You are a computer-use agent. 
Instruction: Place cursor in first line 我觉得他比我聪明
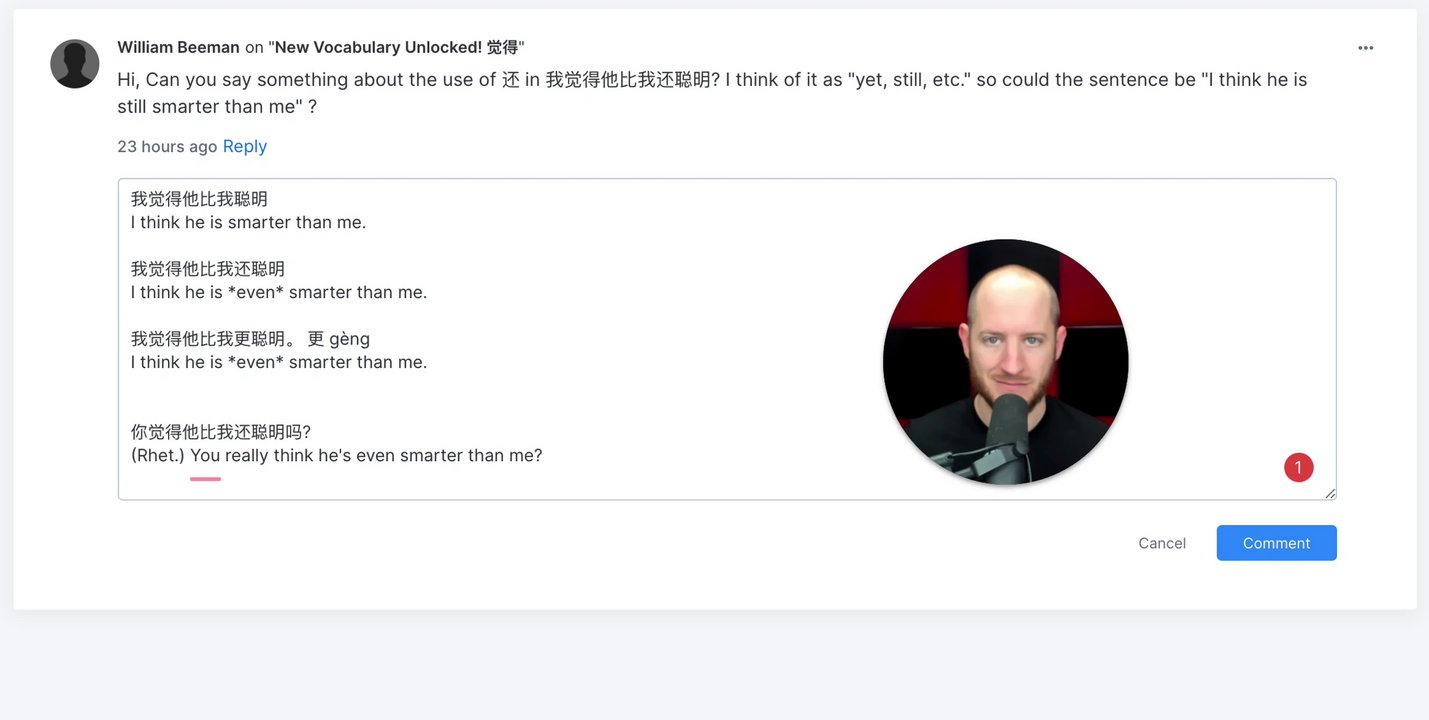[x=199, y=199]
